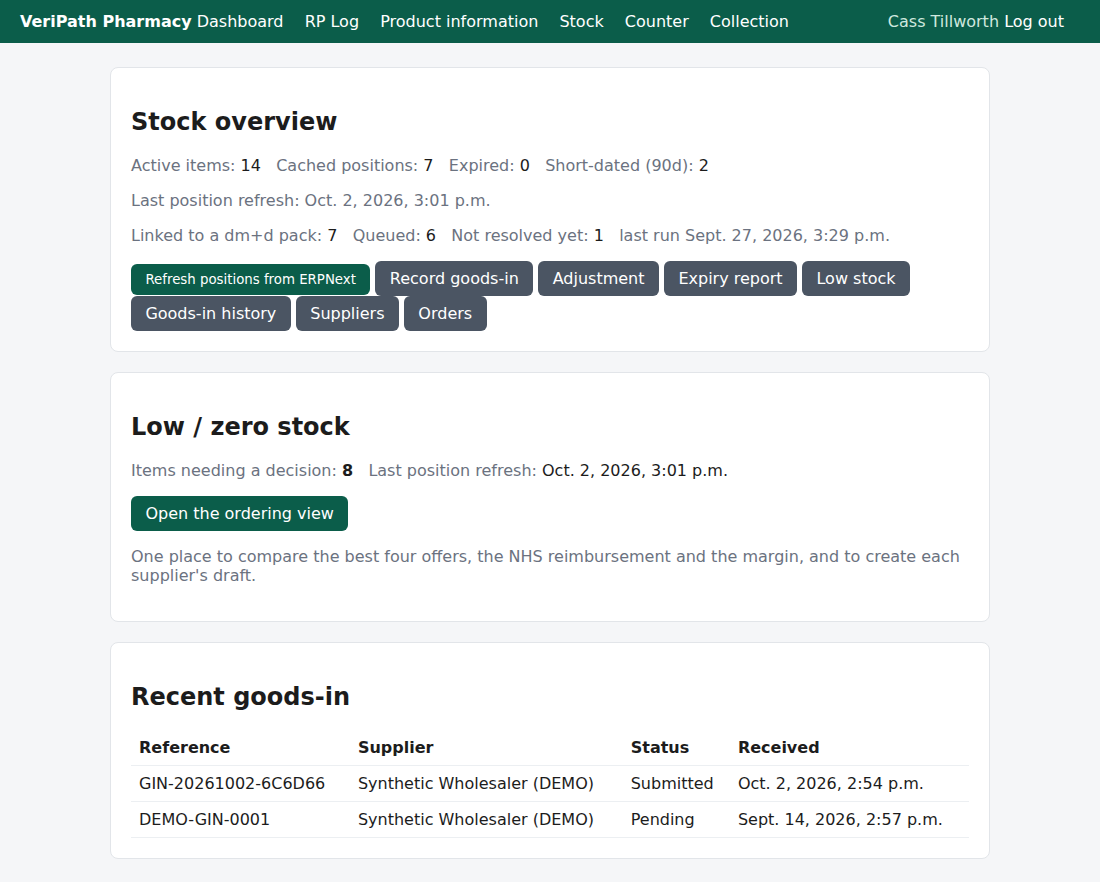Screen dimensions: 1100x882
Task: Select reference DEMO-GIN-0001
Action: 204,820
